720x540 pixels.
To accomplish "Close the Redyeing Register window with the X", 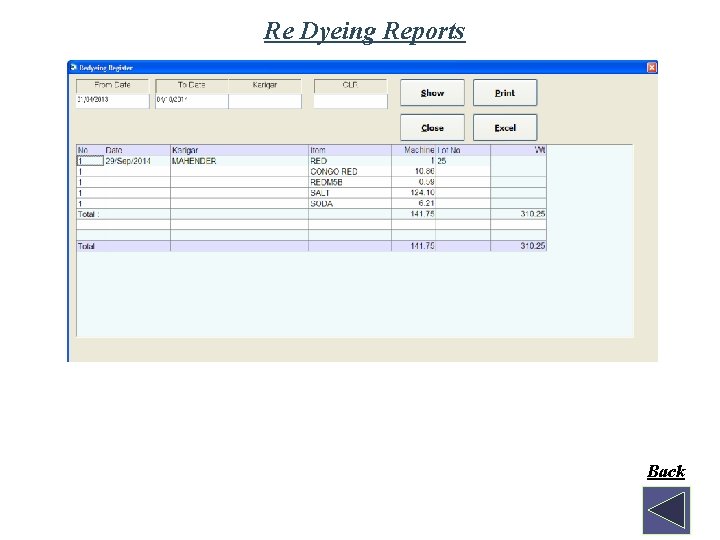I will pos(652,68).
